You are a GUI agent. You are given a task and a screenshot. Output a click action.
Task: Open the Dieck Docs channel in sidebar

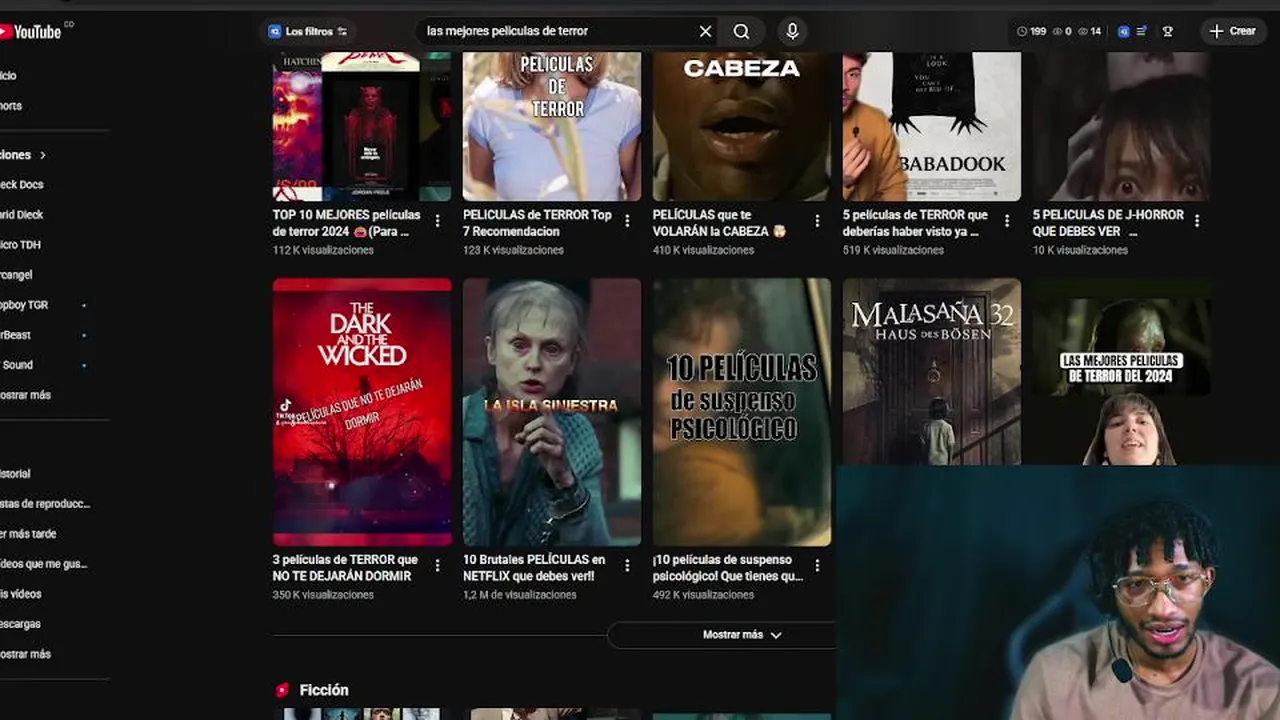click(22, 185)
